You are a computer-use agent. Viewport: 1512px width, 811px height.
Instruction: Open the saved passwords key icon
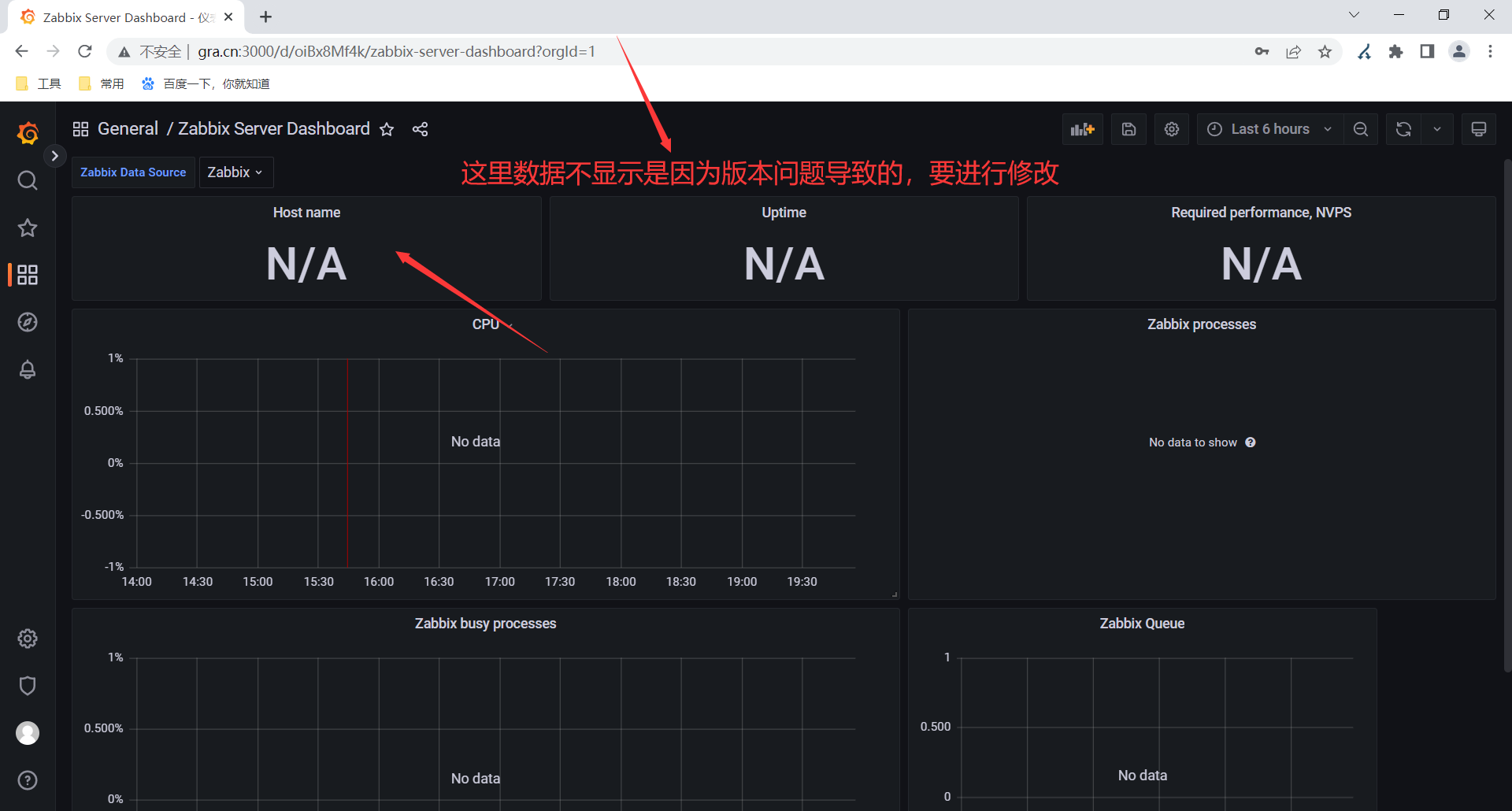pyautogui.click(x=1262, y=52)
